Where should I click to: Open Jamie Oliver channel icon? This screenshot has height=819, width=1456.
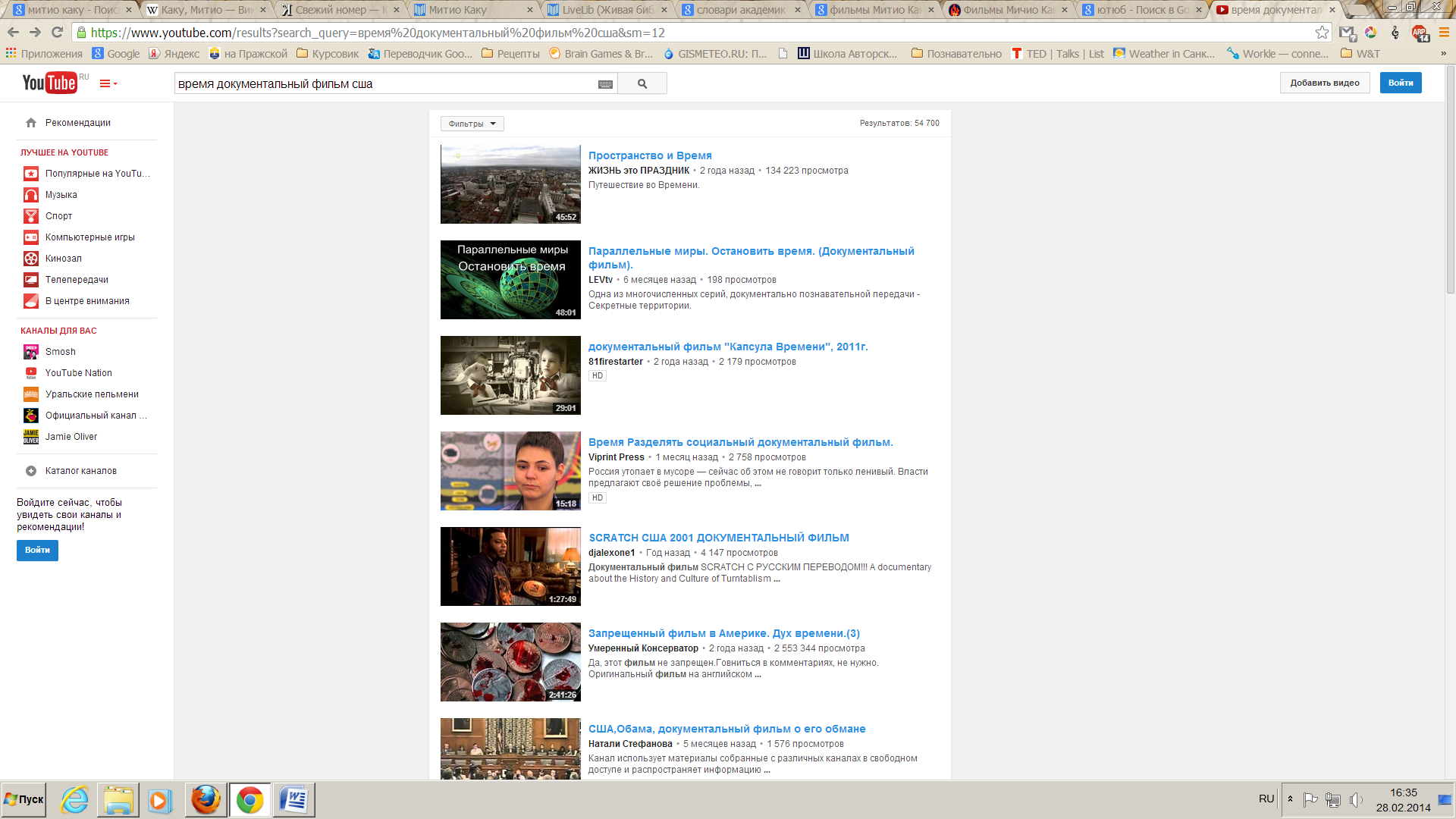point(31,437)
